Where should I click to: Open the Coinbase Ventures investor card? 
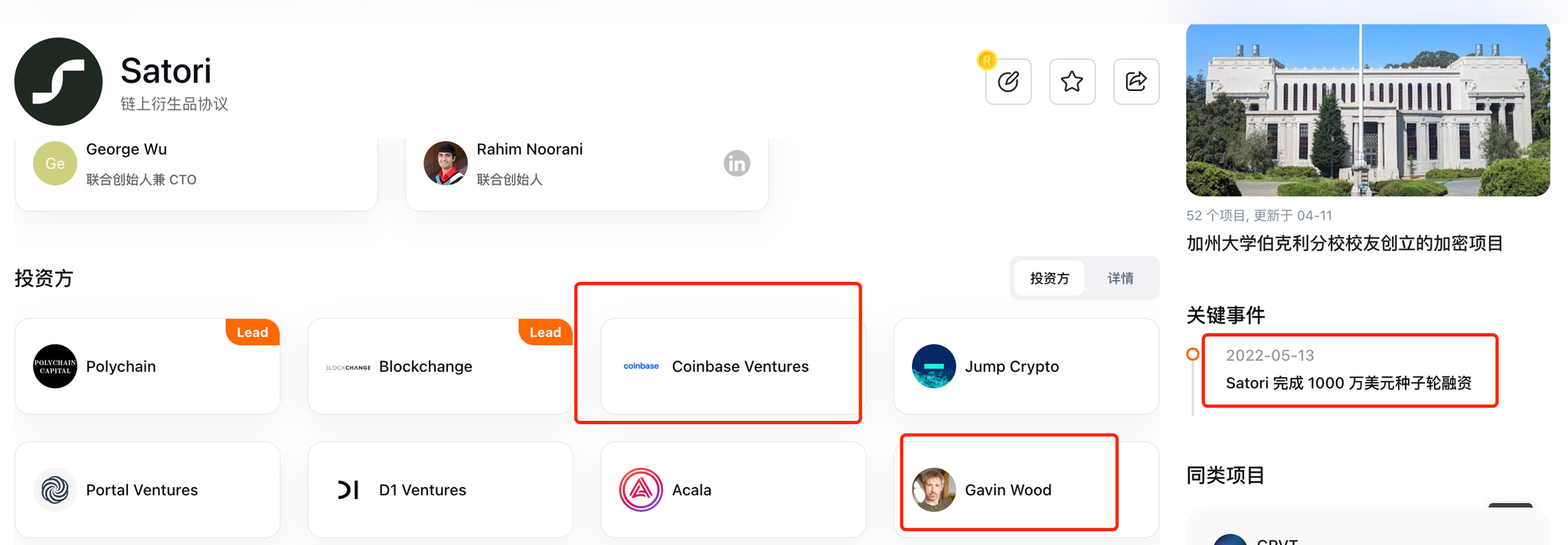click(x=732, y=367)
